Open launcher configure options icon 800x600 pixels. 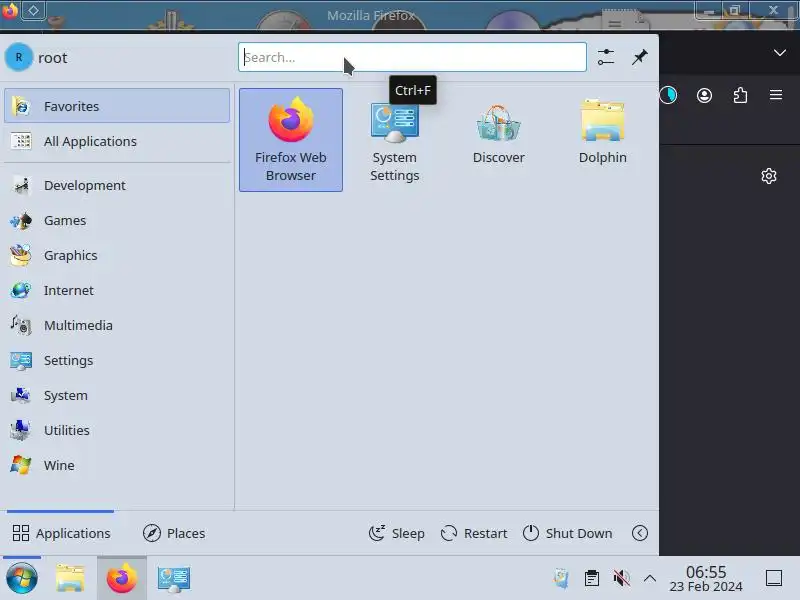606,57
